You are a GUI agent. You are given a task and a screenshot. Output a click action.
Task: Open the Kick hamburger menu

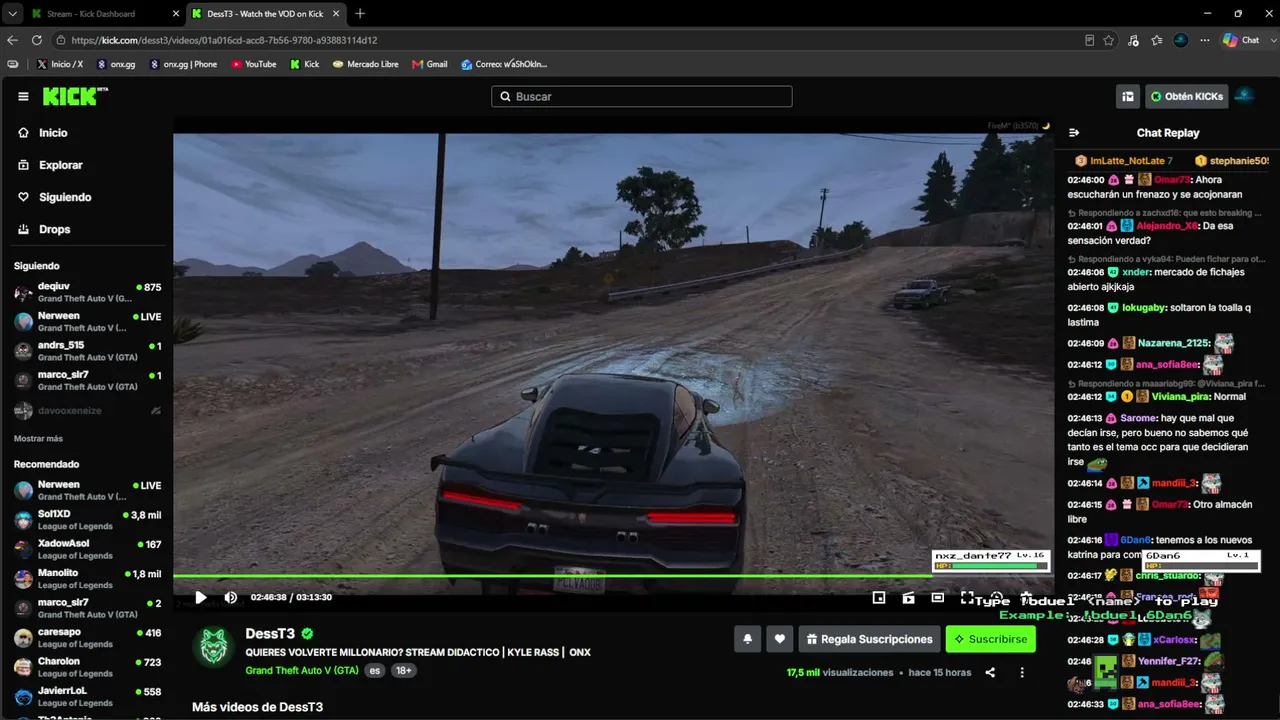(23, 97)
